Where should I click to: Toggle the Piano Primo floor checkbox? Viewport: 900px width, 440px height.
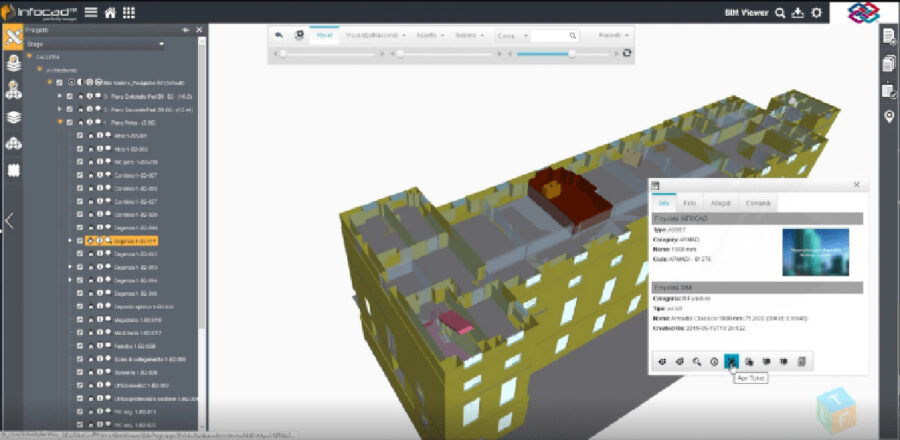click(x=69, y=122)
